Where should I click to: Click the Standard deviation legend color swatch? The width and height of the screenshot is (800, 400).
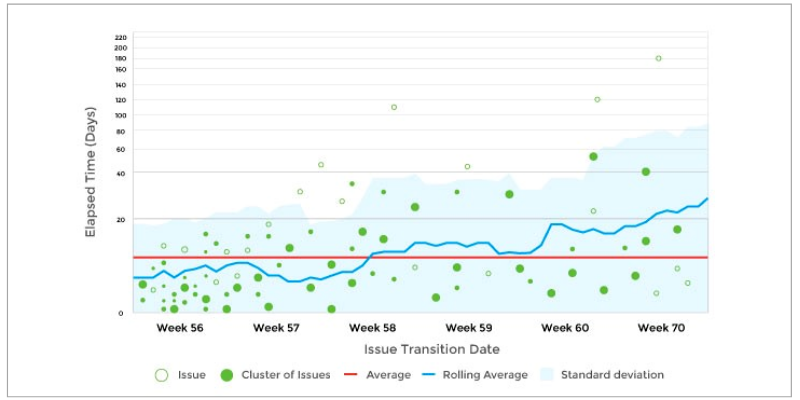[x=546, y=375]
